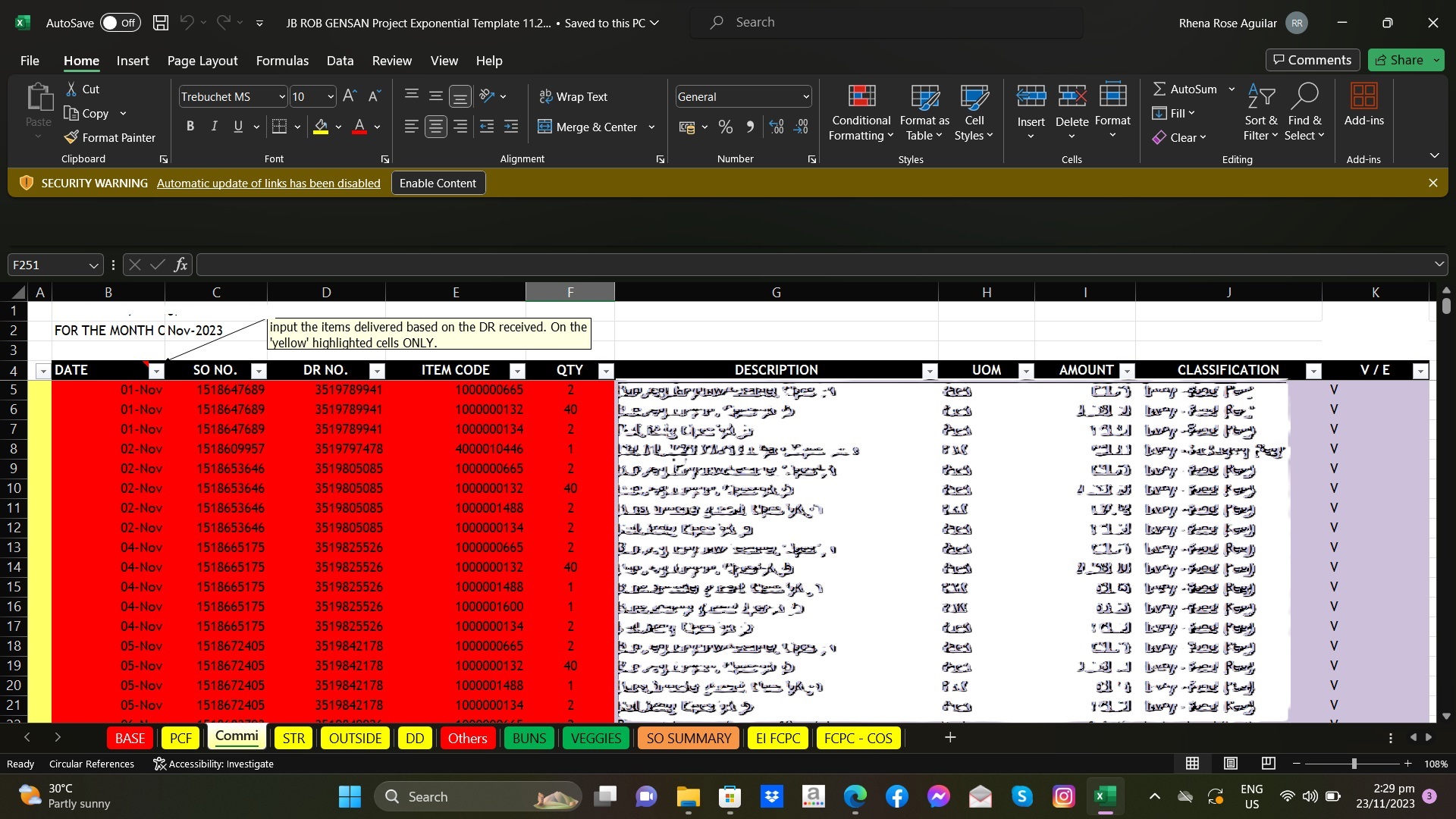
Task: Toggle the AutoSave switch
Action: 120,23
